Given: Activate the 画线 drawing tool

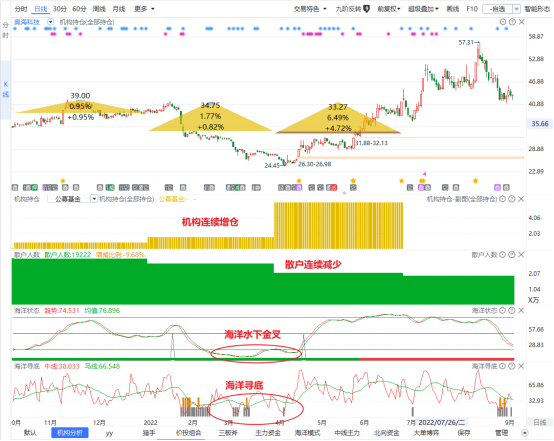Looking at the screenshot, I should pos(453,9).
